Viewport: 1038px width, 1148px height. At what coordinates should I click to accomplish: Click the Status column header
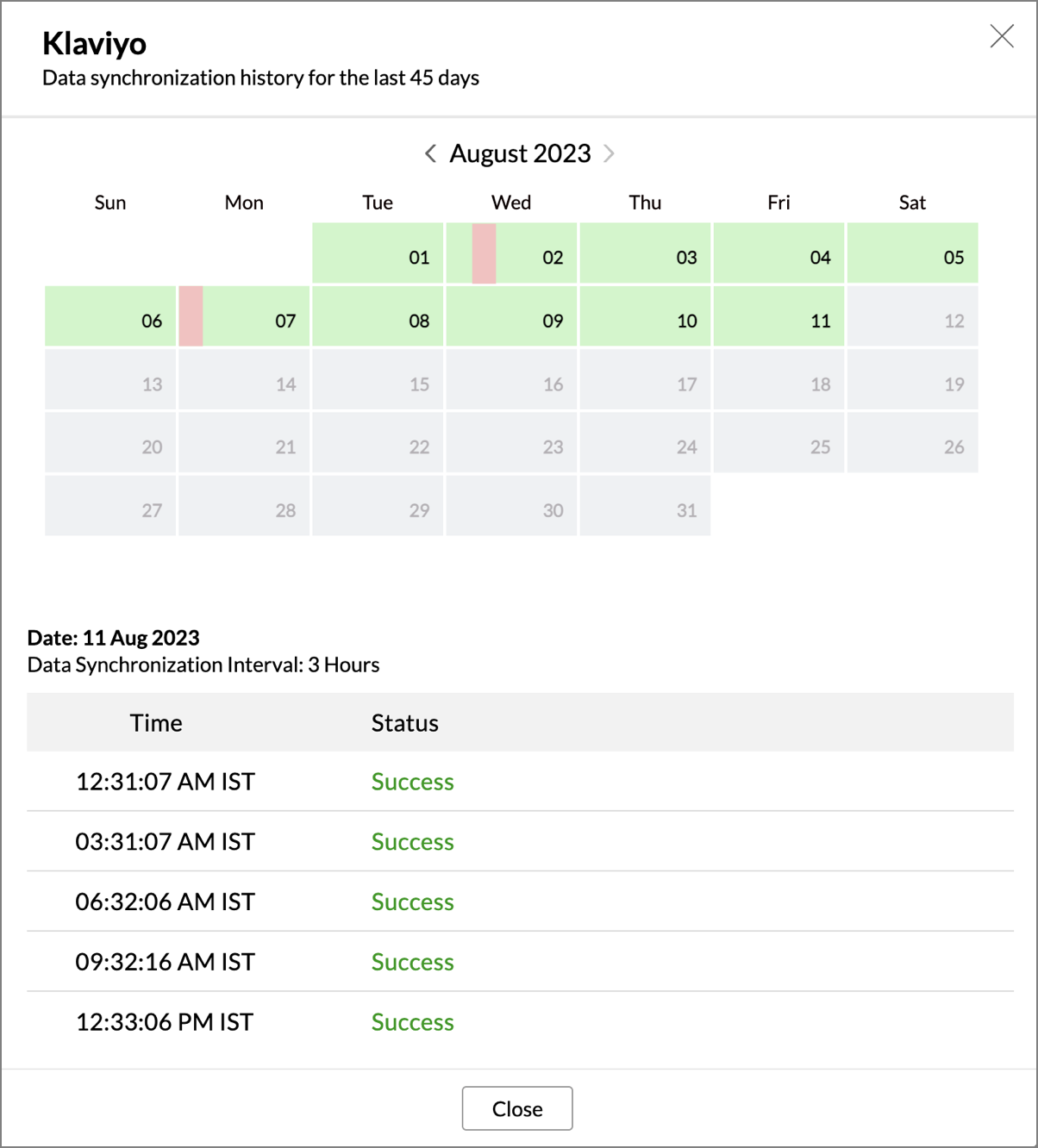tap(405, 723)
